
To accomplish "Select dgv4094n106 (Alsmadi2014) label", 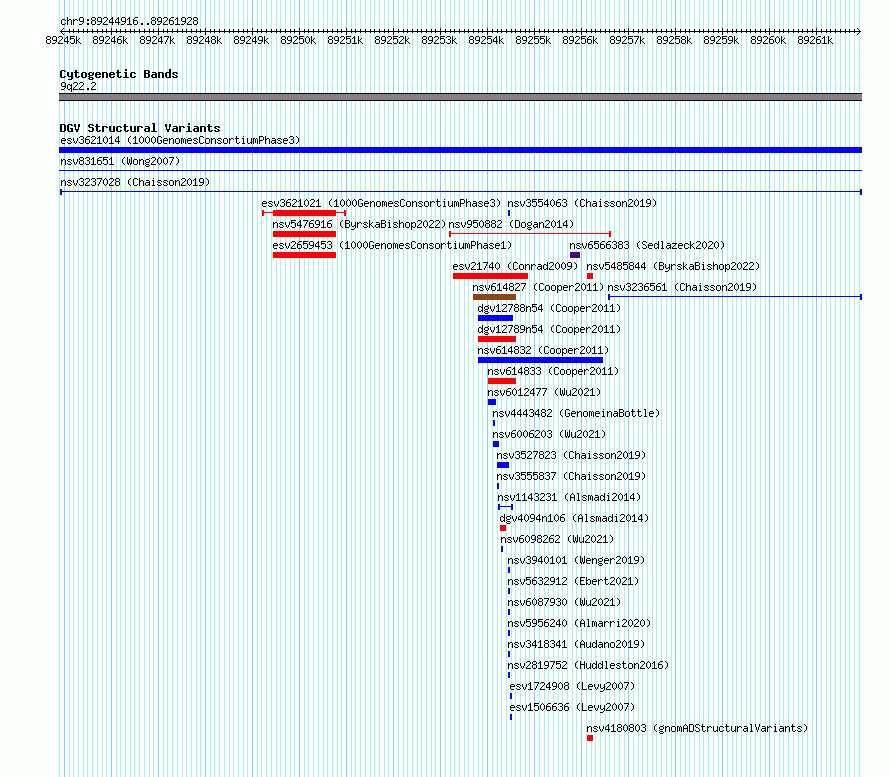I will coord(574,518).
